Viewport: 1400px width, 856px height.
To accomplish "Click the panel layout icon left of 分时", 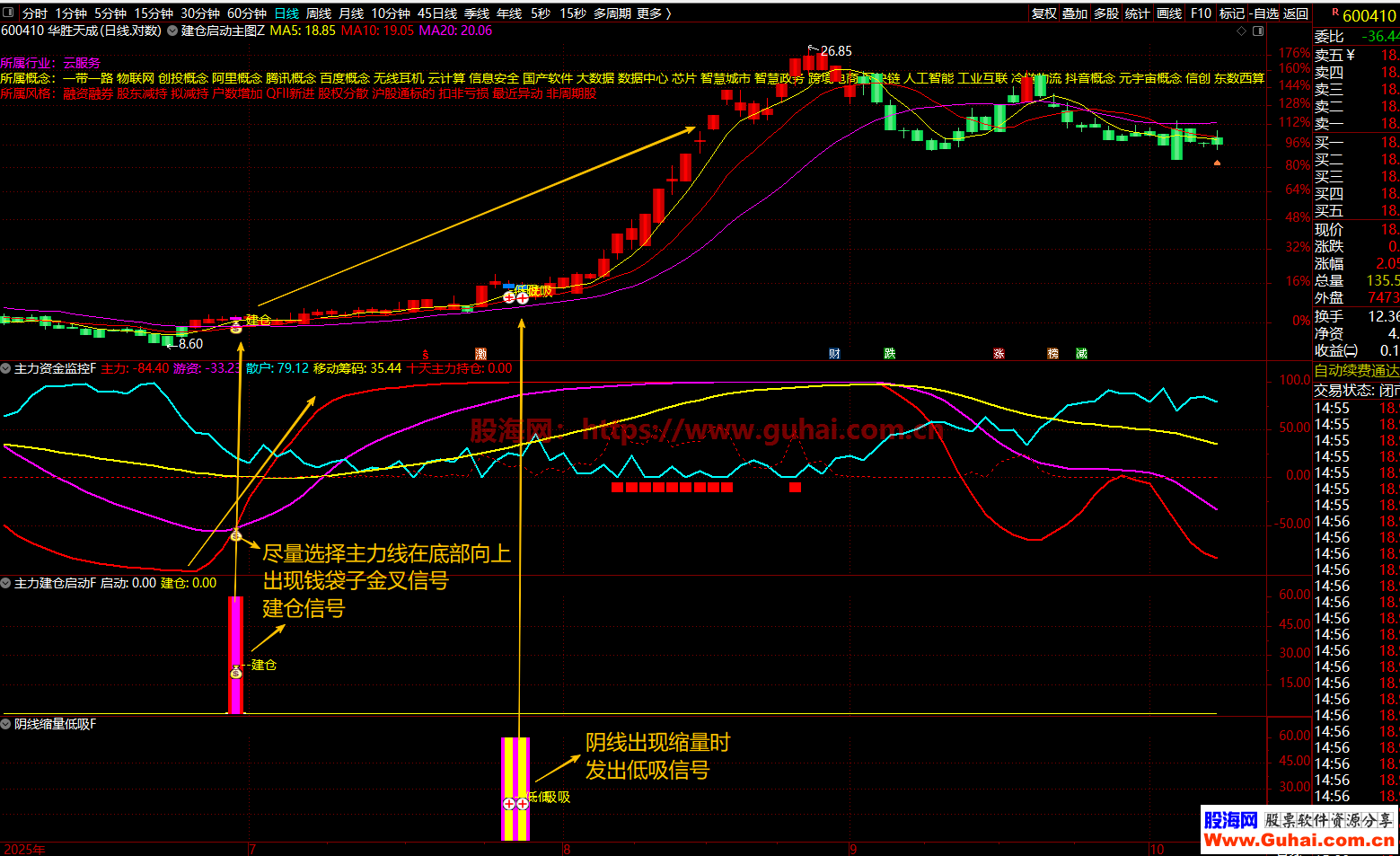I will (10, 13).
